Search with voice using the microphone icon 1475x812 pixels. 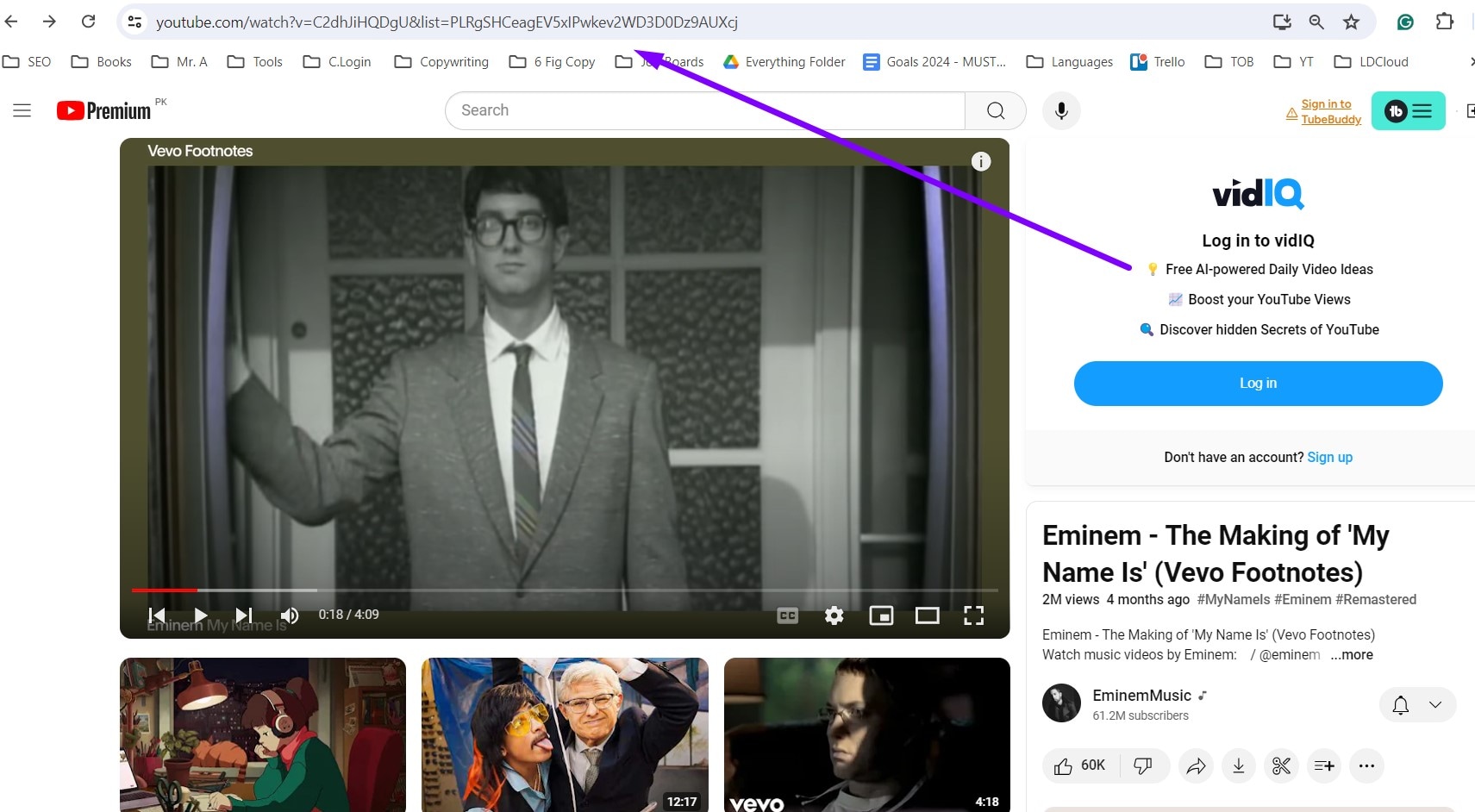click(1061, 110)
